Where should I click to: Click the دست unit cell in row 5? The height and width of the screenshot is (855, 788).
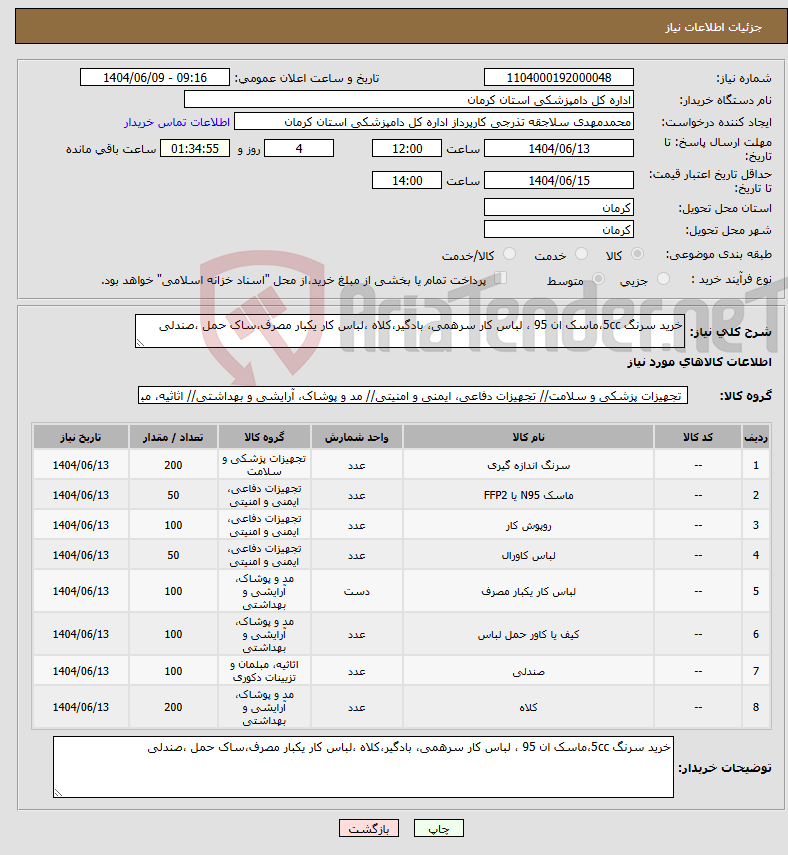[357, 592]
